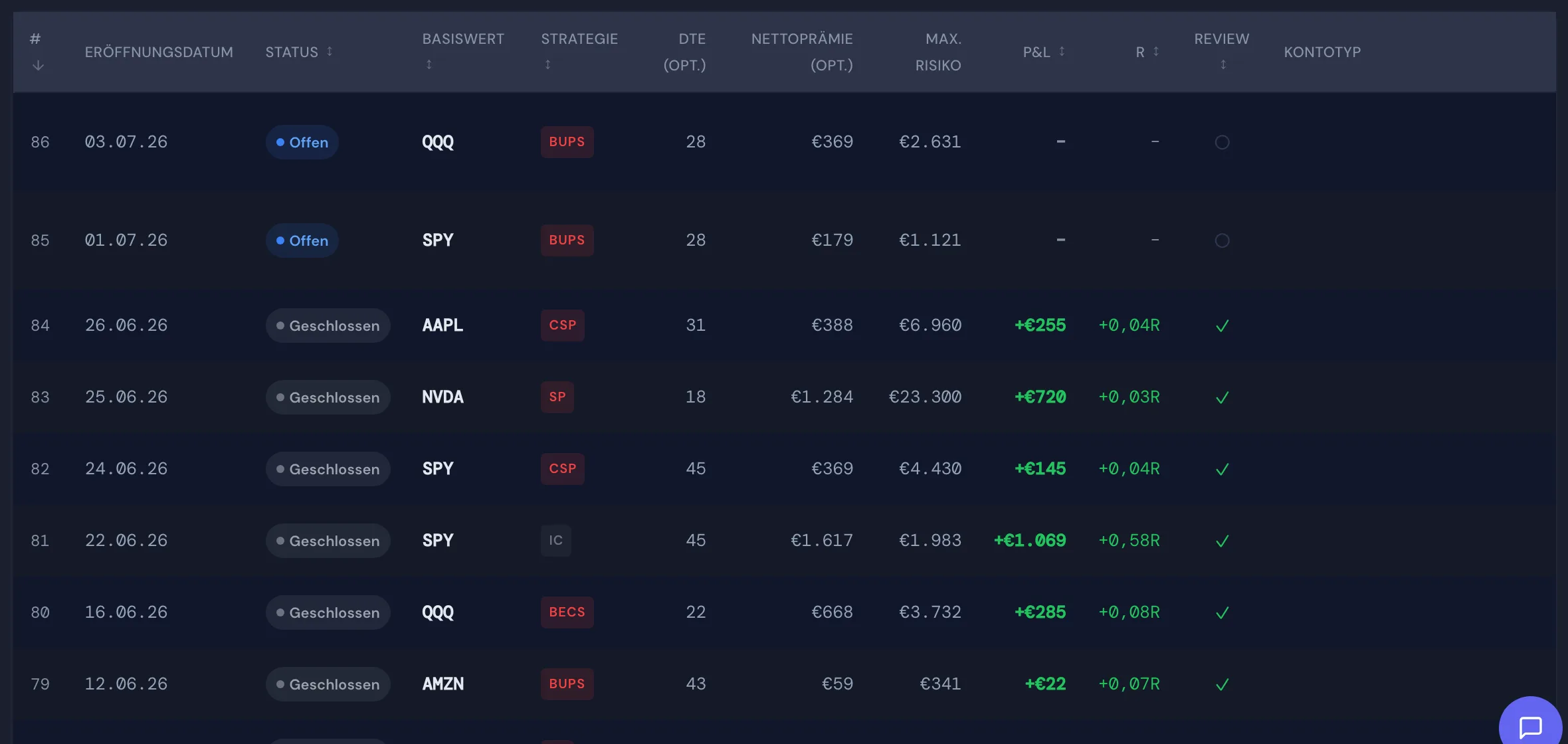The height and width of the screenshot is (744, 1568).
Task: Click Geschlossen status badge of trade 81
Action: click(x=328, y=541)
